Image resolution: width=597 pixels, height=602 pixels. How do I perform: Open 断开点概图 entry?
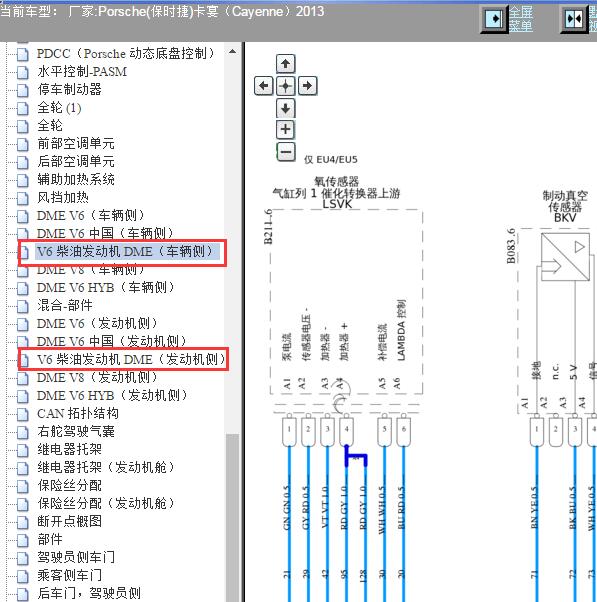click(x=69, y=521)
